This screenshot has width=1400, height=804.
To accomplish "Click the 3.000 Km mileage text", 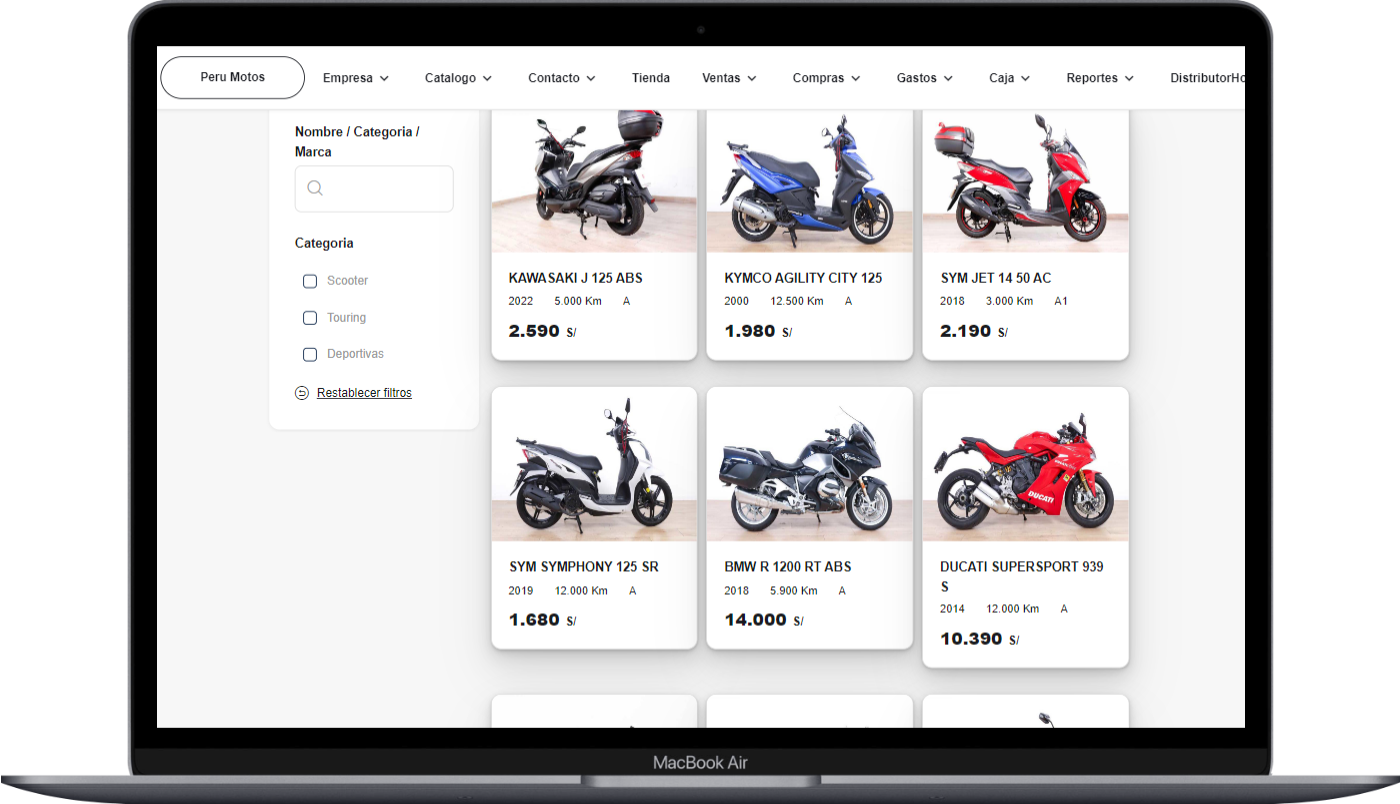I will (1012, 301).
